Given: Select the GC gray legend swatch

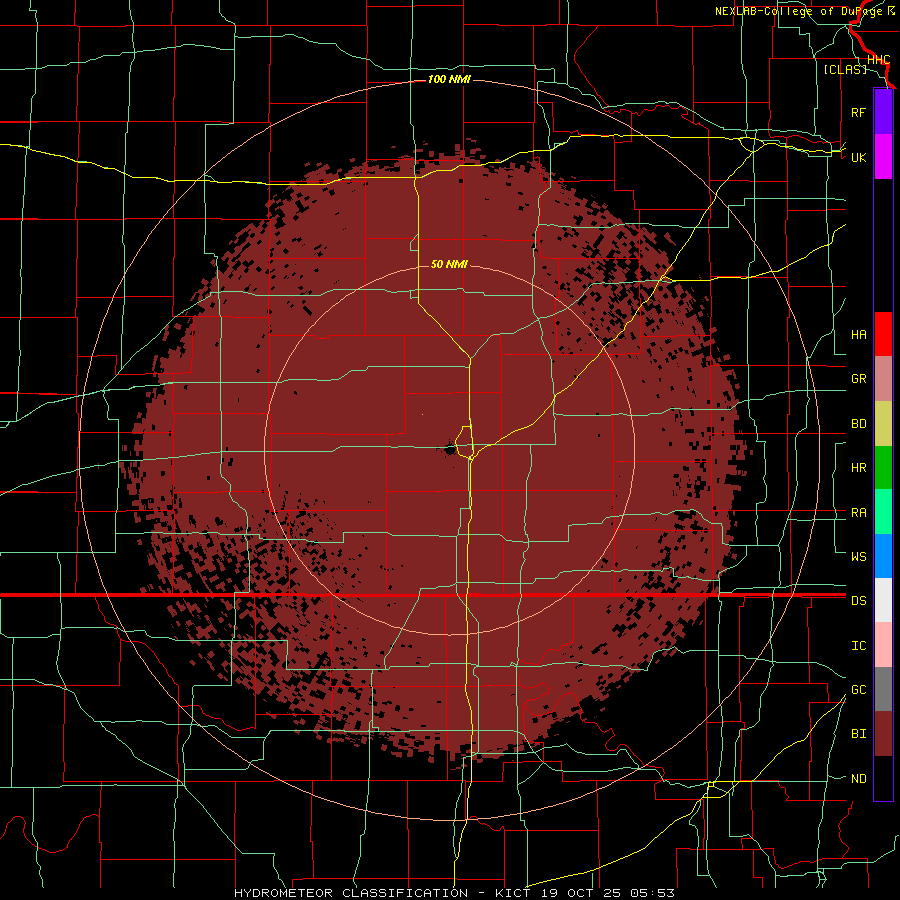Looking at the screenshot, I should pos(883,689).
